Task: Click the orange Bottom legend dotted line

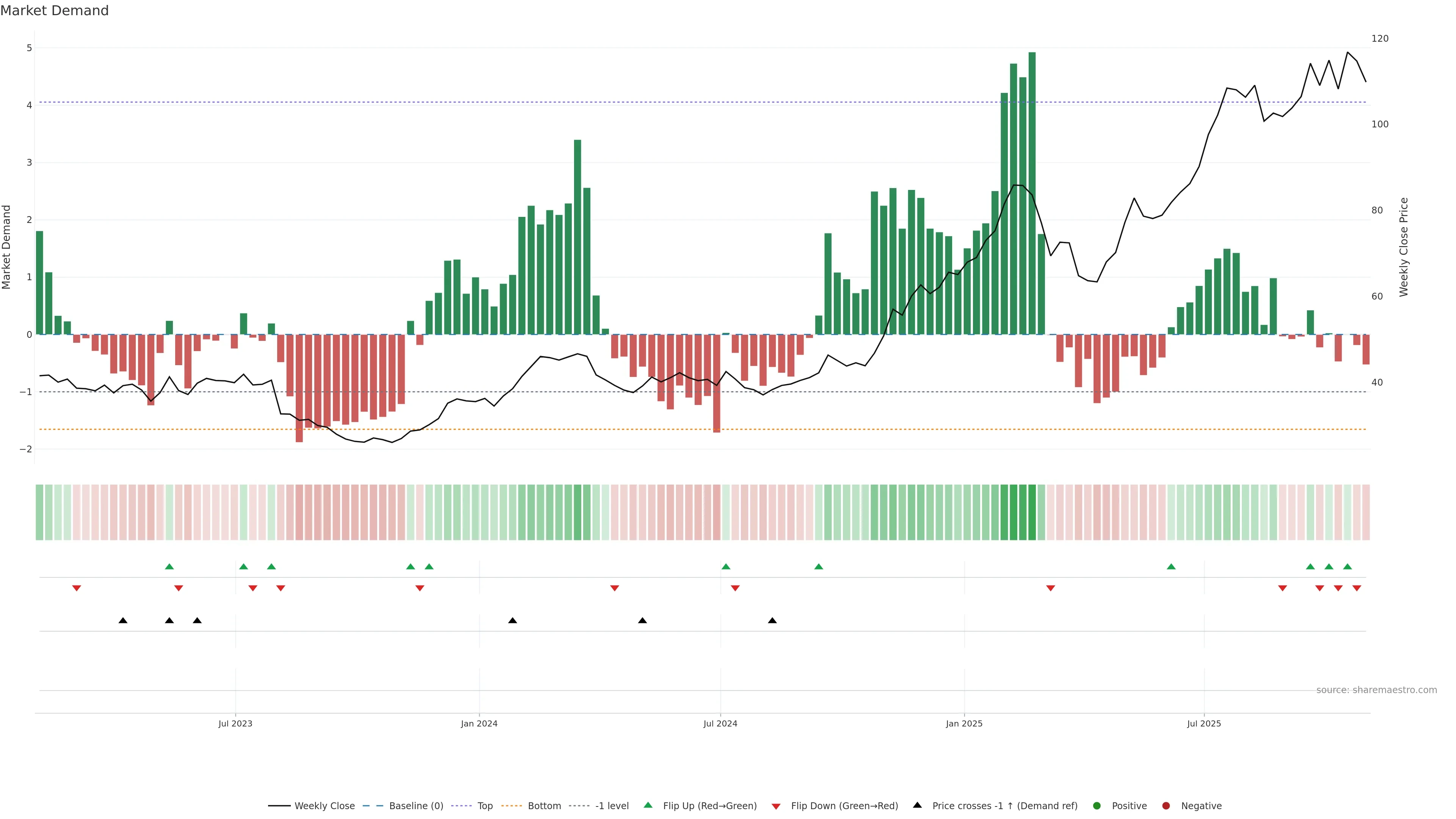Action: point(512,805)
